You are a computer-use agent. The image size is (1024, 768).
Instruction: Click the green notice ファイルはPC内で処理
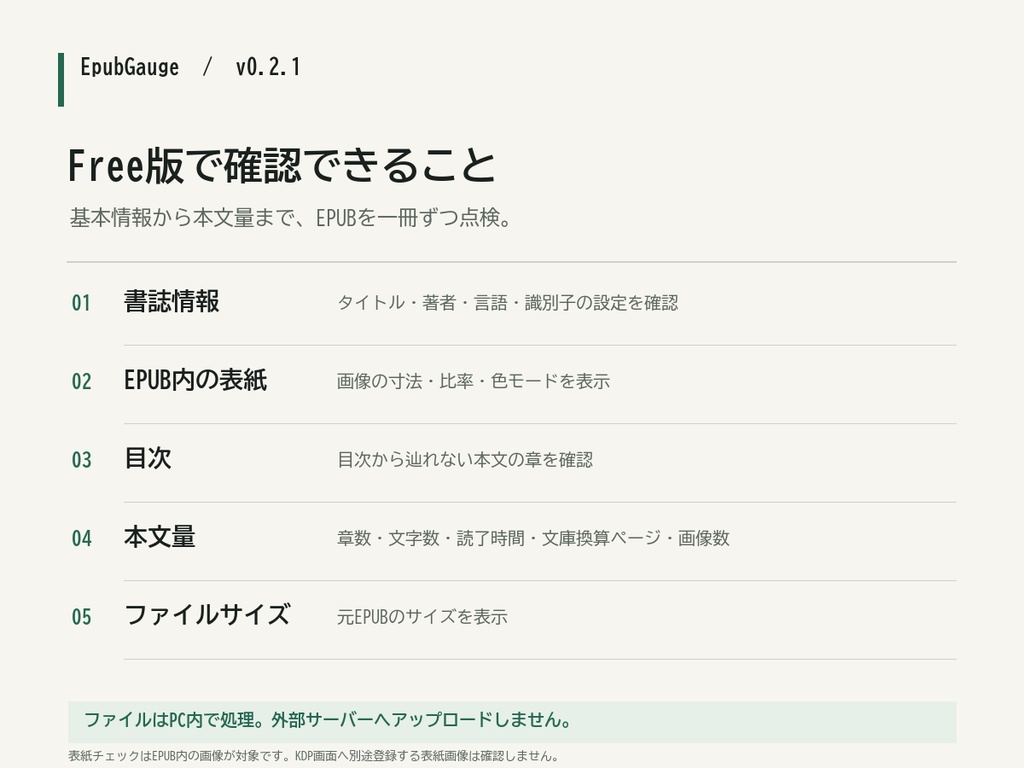click(x=512, y=722)
